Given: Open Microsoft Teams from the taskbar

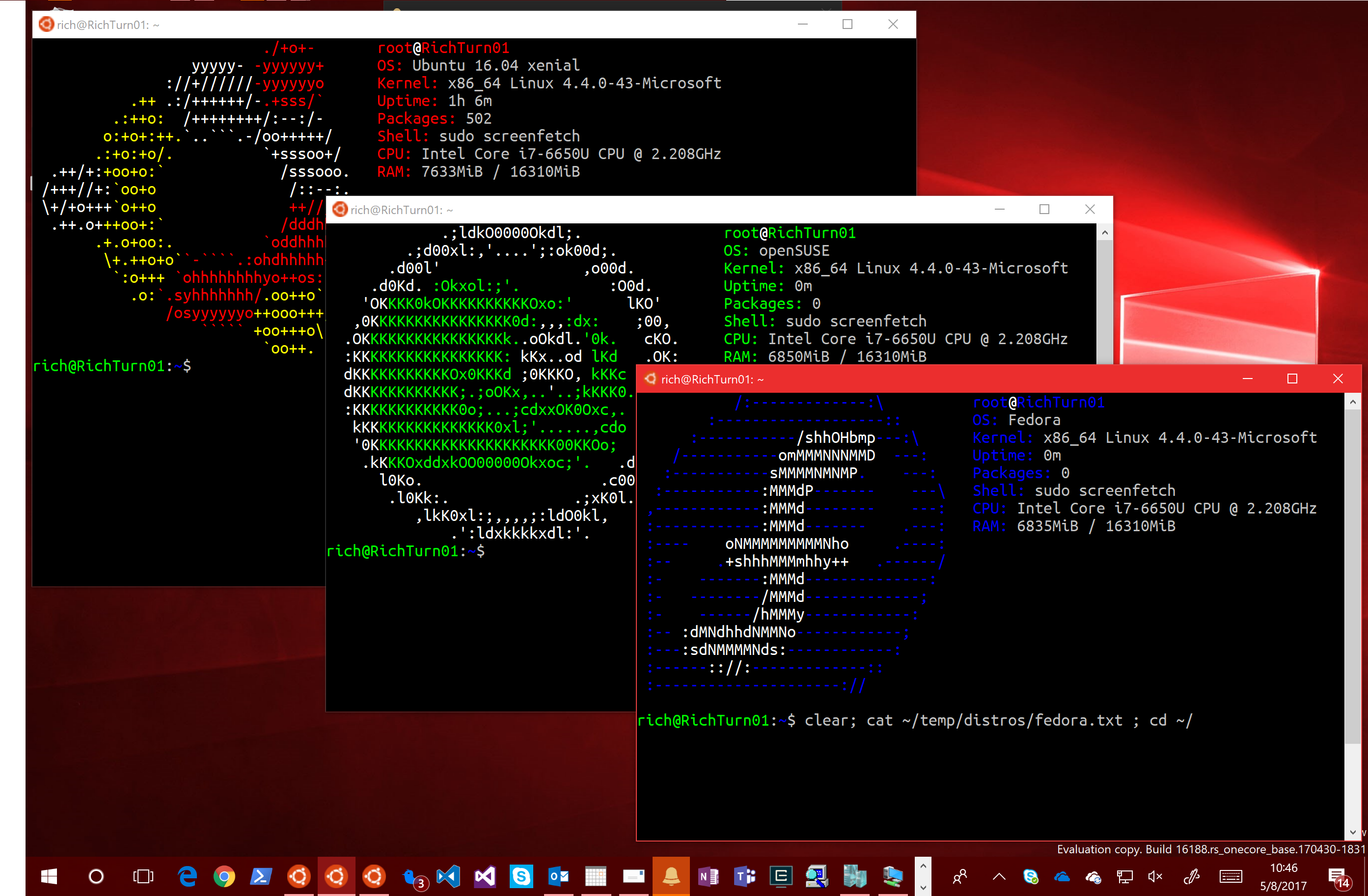Looking at the screenshot, I should [745, 876].
